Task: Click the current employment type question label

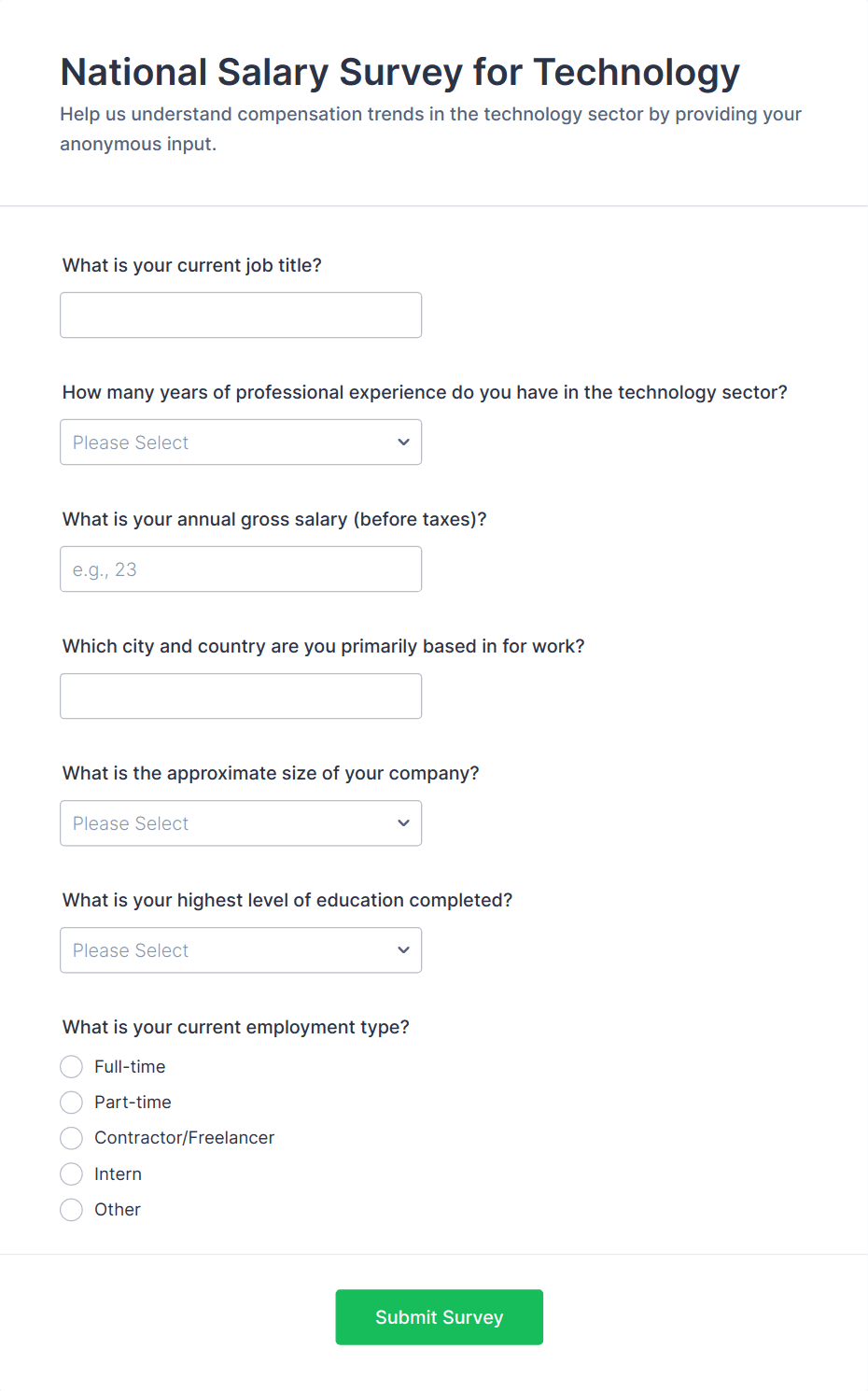Action: [236, 1027]
